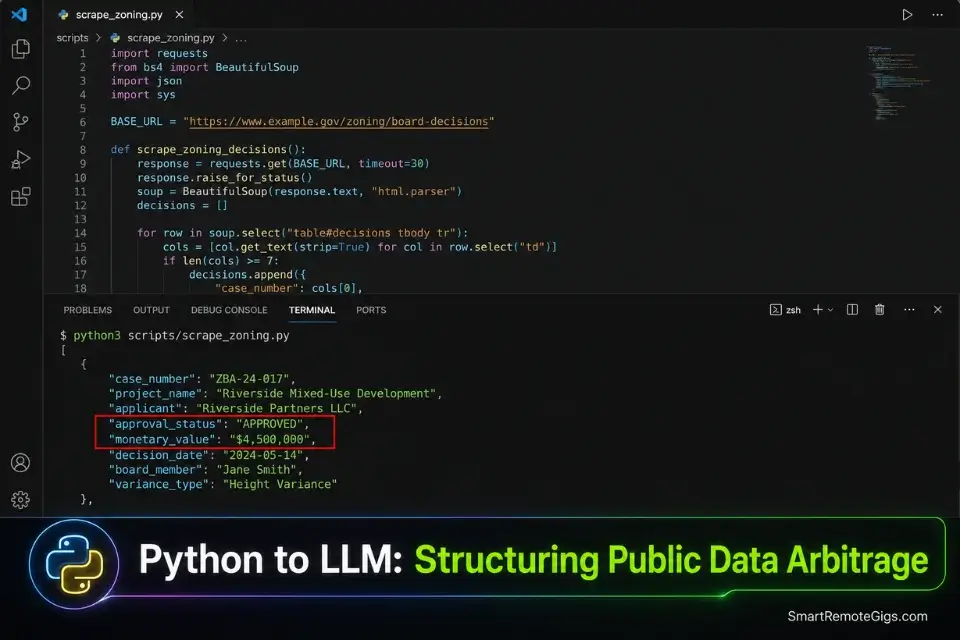Kill terminal with trash icon
The image size is (960, 640).
point(880,310)
